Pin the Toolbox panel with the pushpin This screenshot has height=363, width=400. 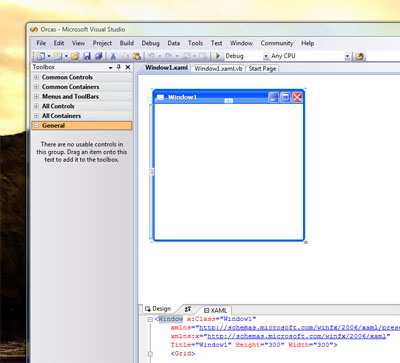point(119,67)
